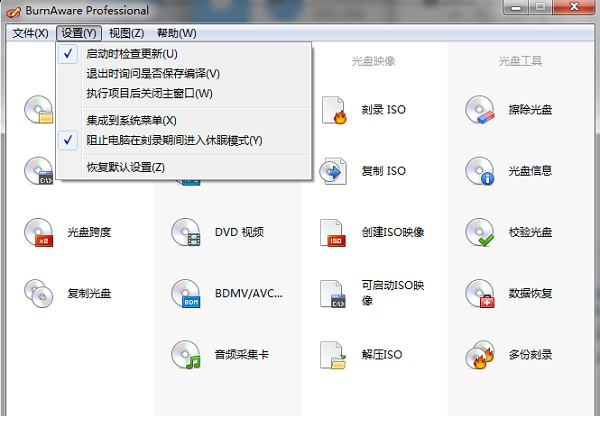
Task: Choose 集成到系统菜单(X) menu entry
Action: click(x=184, y=121)
